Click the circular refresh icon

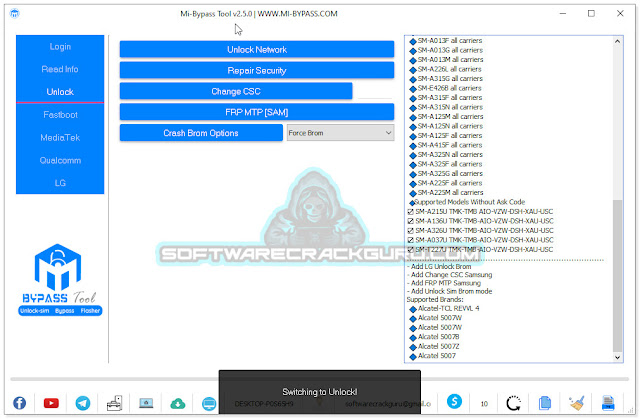513,403
